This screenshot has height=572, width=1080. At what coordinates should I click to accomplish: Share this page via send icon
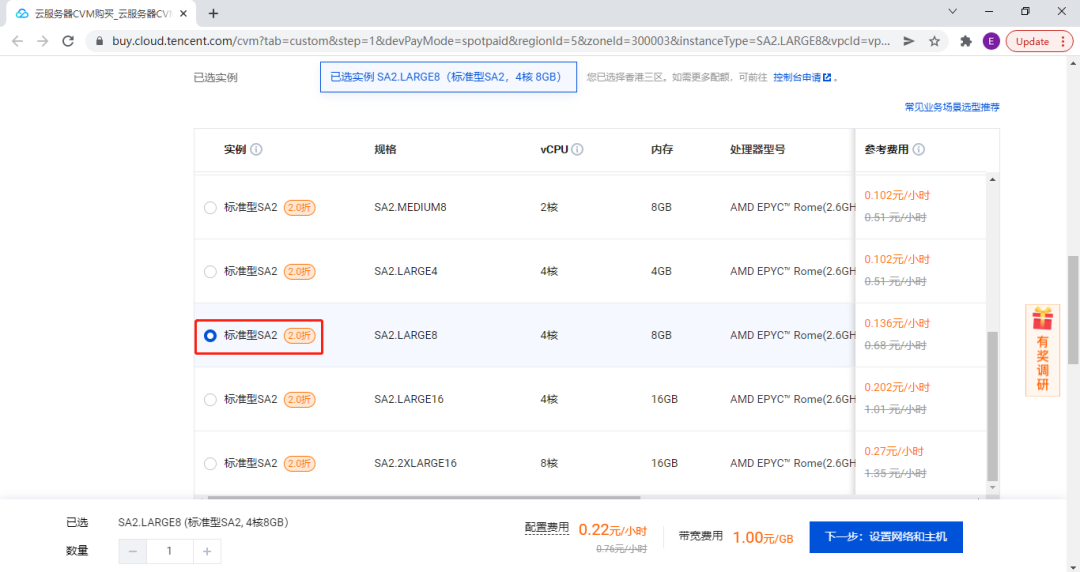click(x=909, y=41)
